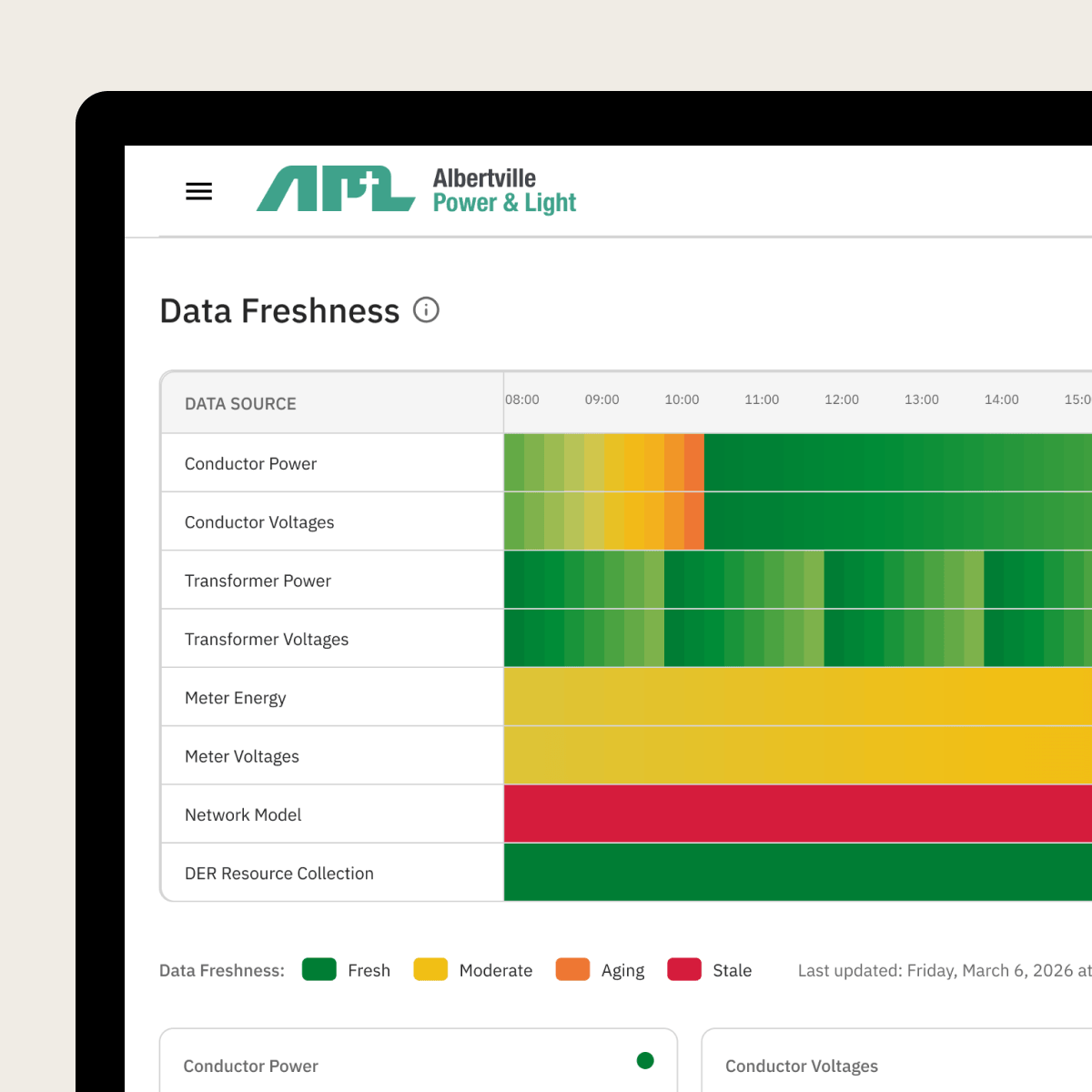1092x1092 pixels.
Task: Click the Albertville Power & Light wordmark
Action: click(x=504, y=190)
